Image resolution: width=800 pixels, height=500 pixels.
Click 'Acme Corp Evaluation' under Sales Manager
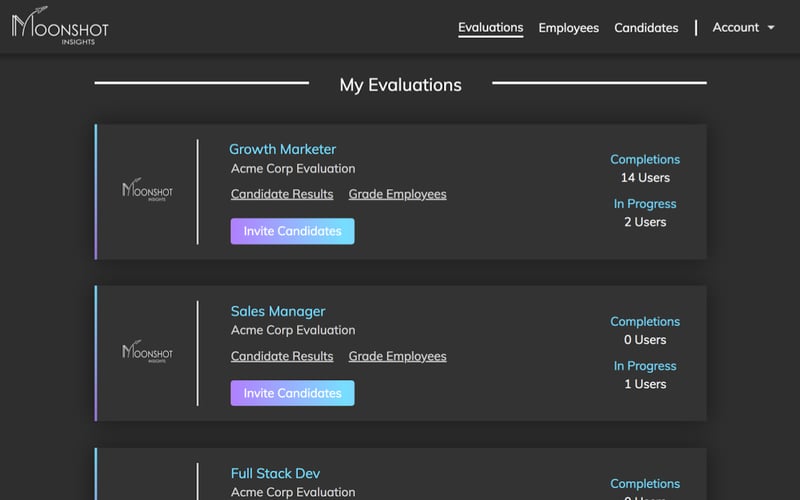coord(293,331)
